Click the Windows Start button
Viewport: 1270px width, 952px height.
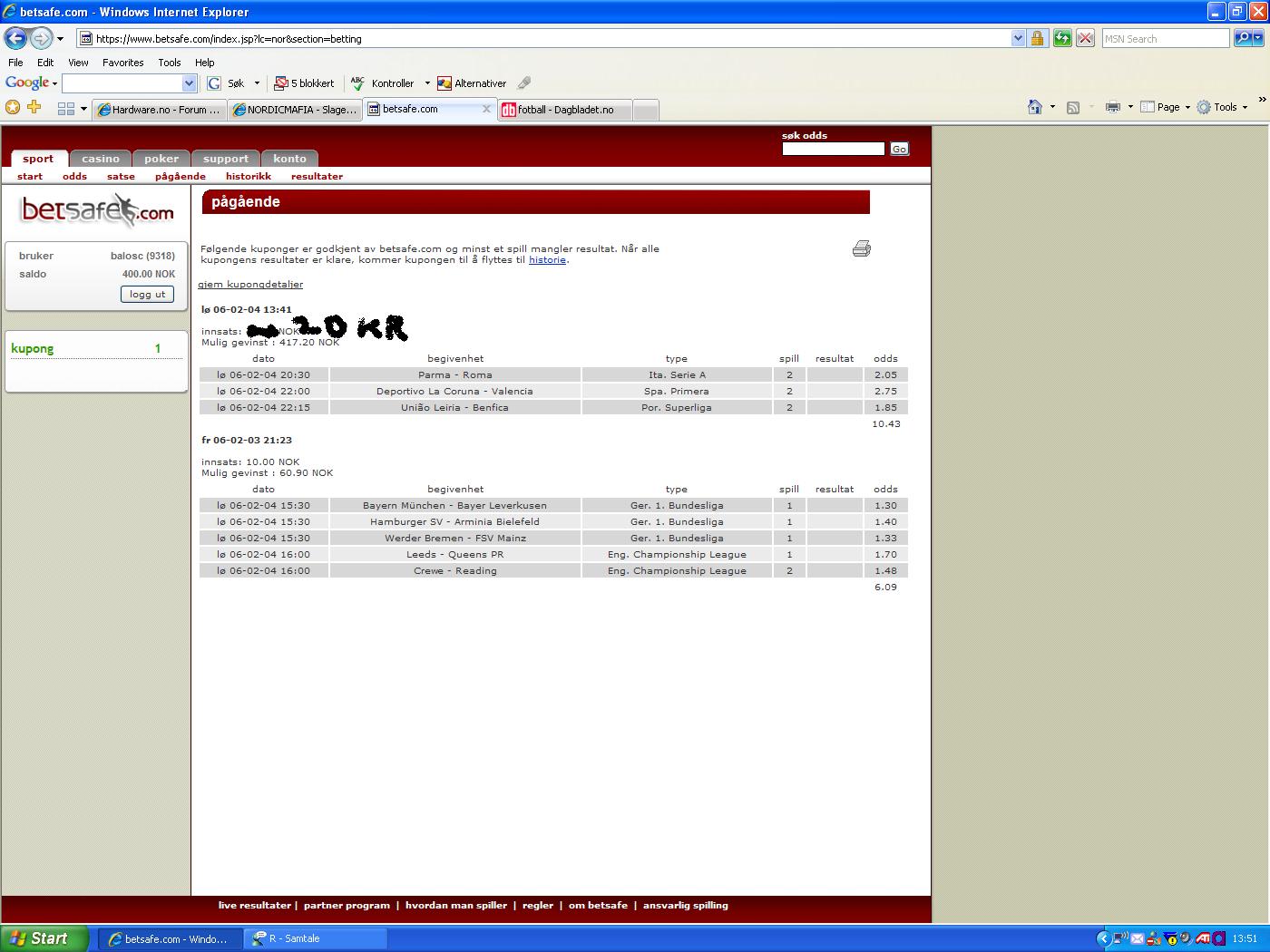[x=44, y=938]
